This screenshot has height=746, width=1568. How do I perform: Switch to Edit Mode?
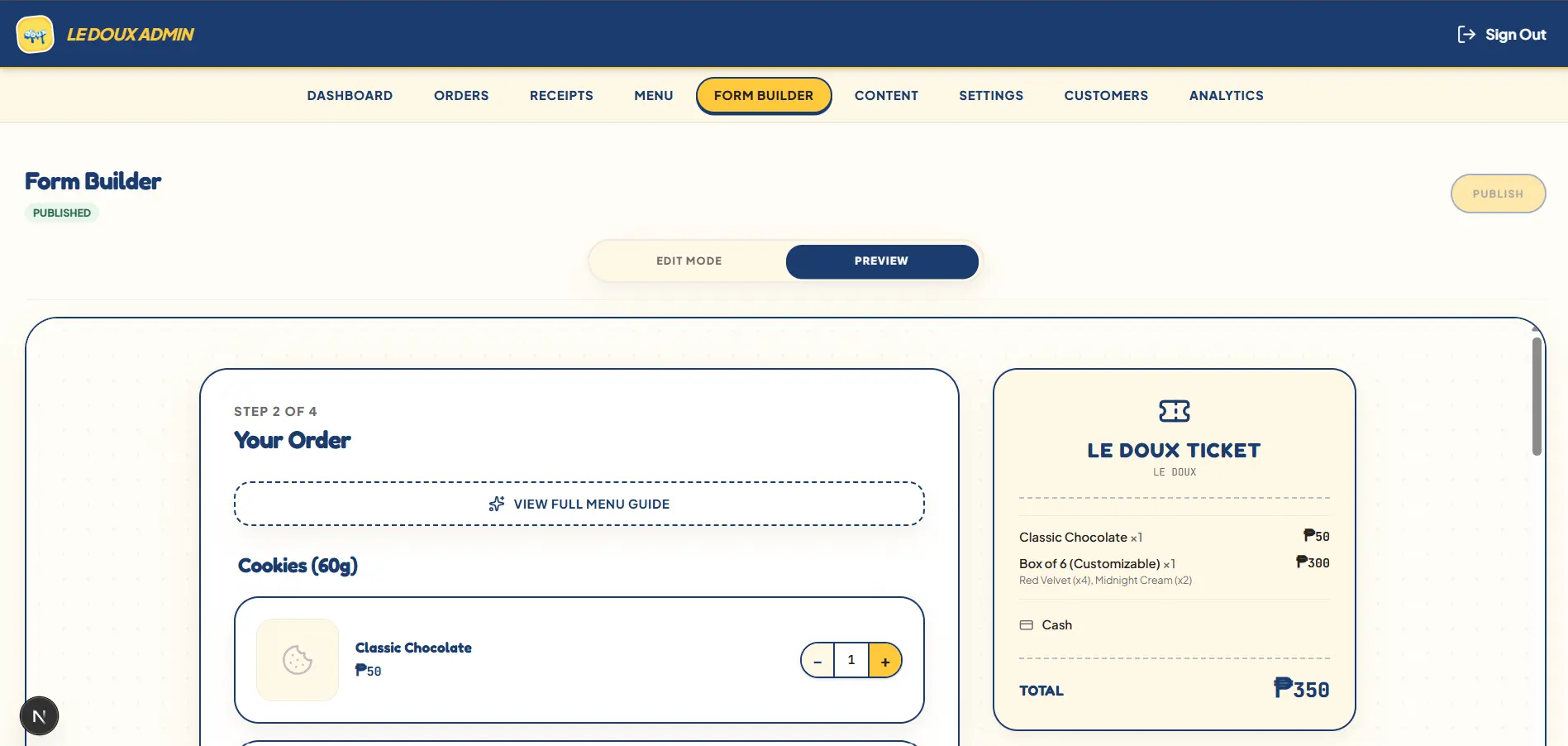pos(689,261)
